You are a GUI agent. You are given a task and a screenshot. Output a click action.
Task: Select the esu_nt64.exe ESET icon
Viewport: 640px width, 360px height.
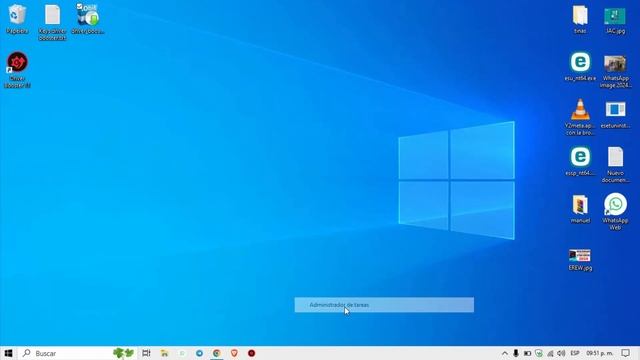pos(580,66)
